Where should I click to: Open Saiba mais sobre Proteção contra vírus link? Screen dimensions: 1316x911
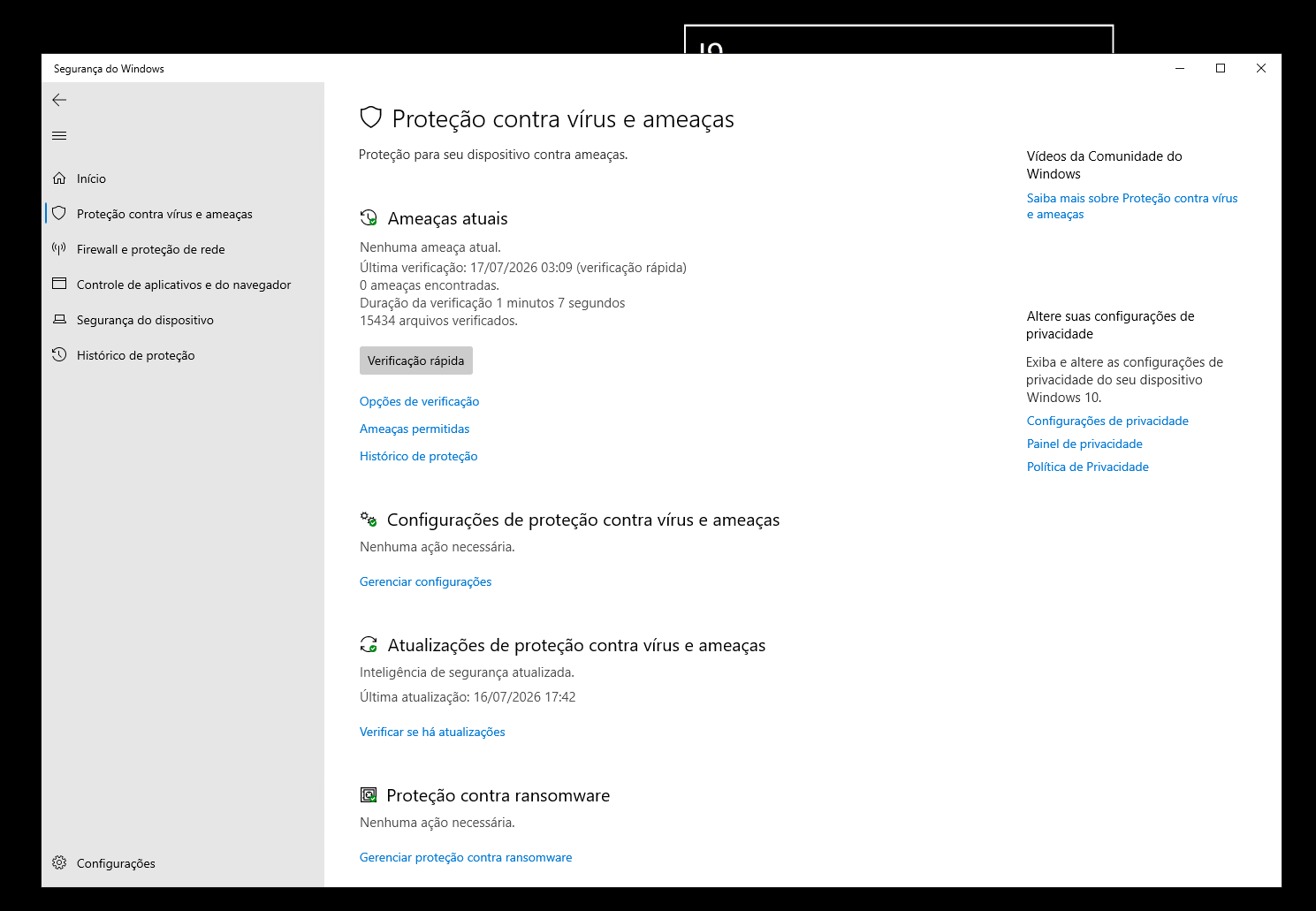click(x=1132, y=206)
